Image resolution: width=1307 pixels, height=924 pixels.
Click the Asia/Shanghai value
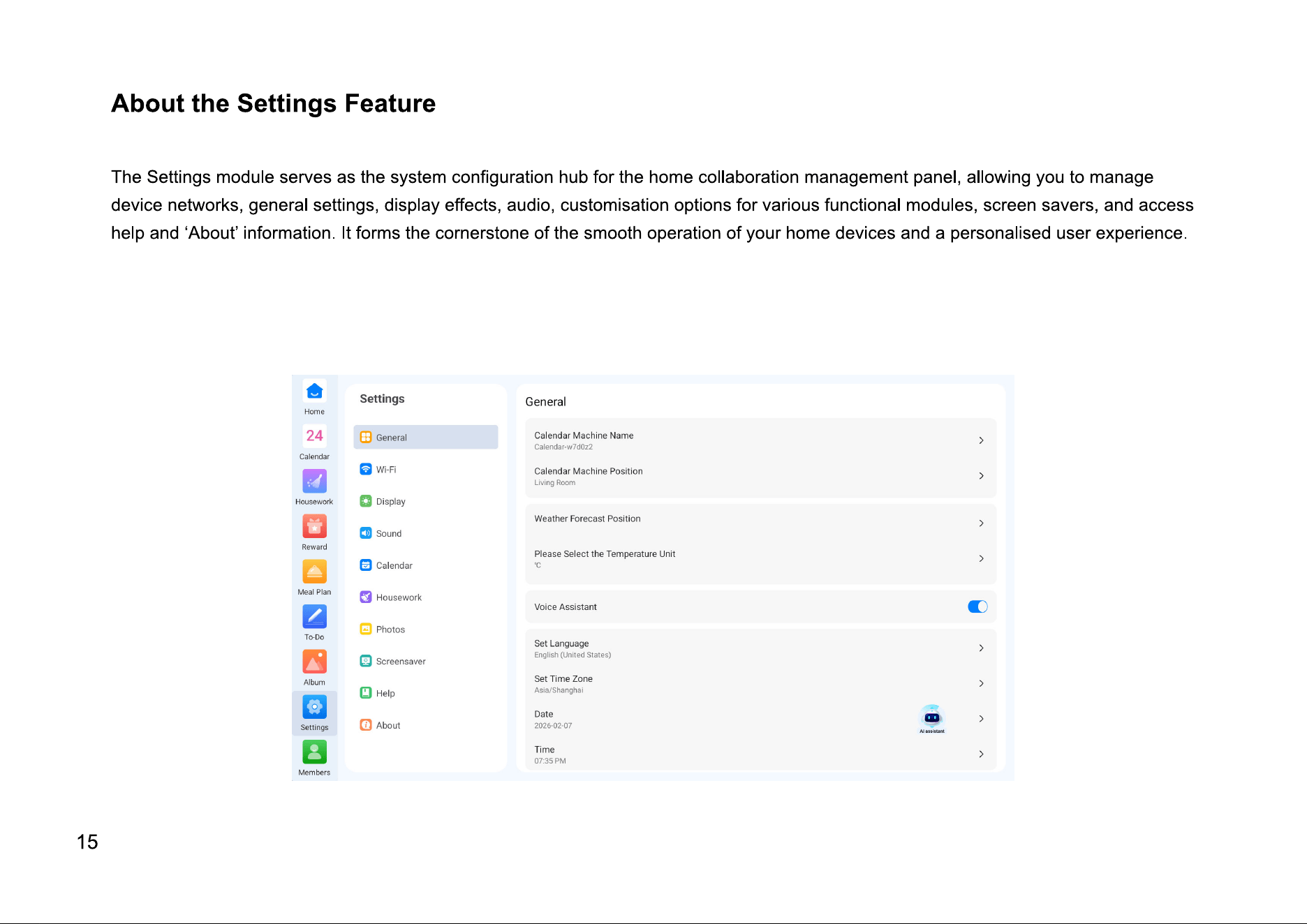click(559, 690)
